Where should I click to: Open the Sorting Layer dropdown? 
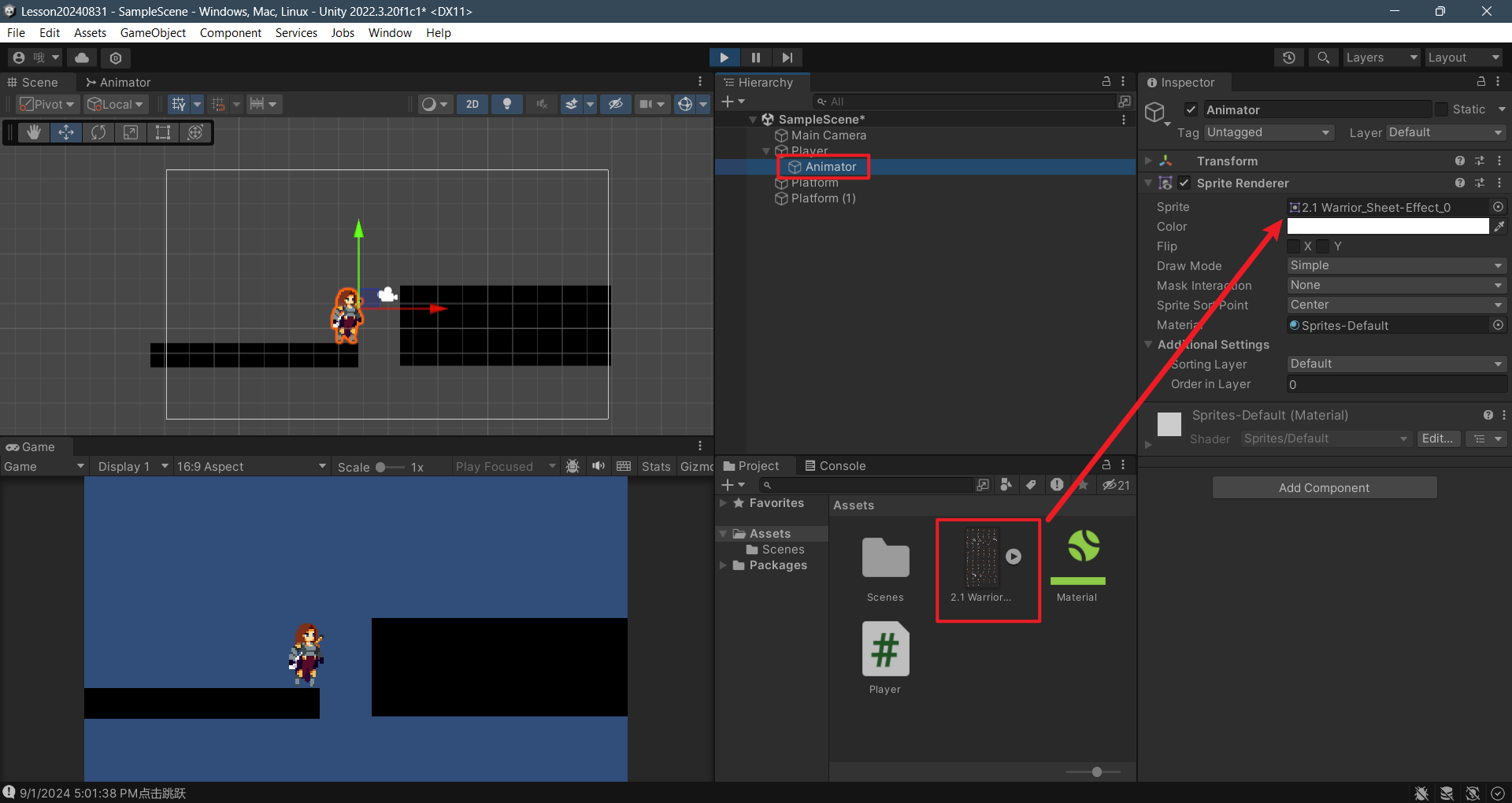tap(1396, 364)
